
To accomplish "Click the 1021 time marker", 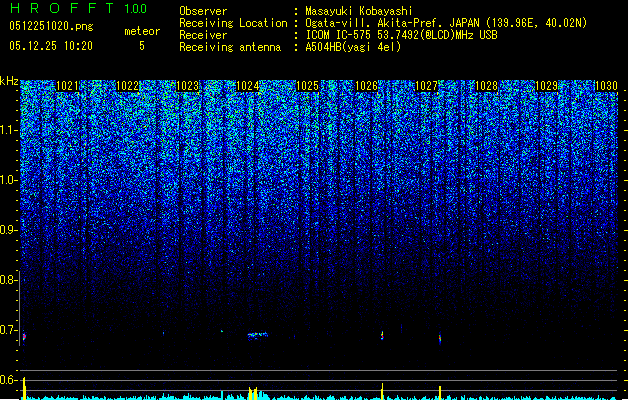I will pyautogui.click(x=67, y=86).
